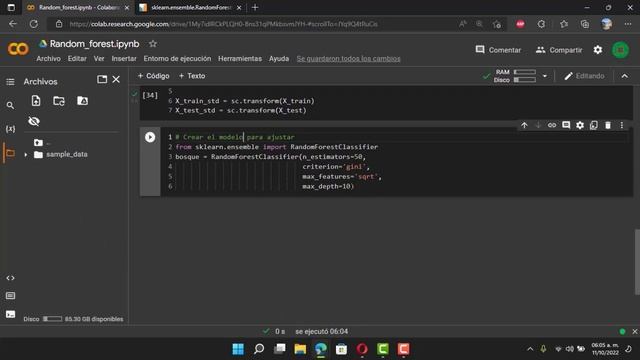Viewport: 640px width, 360px height.
Task: Reload the page in browser
Action: 33,24
